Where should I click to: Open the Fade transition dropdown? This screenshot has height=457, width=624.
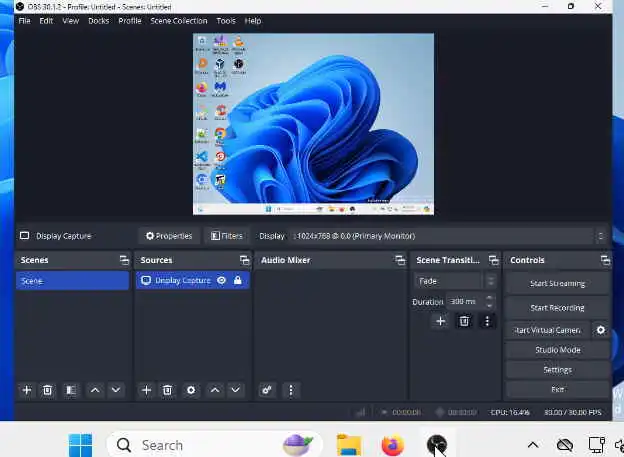[455, 281]
